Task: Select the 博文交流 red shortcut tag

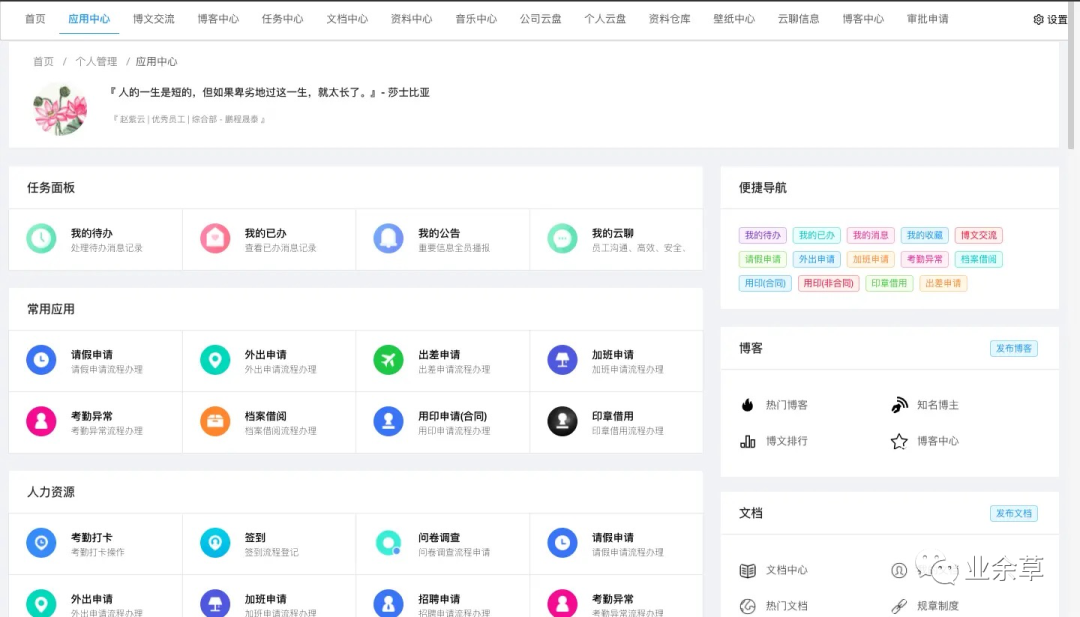Action: [978, 236]
